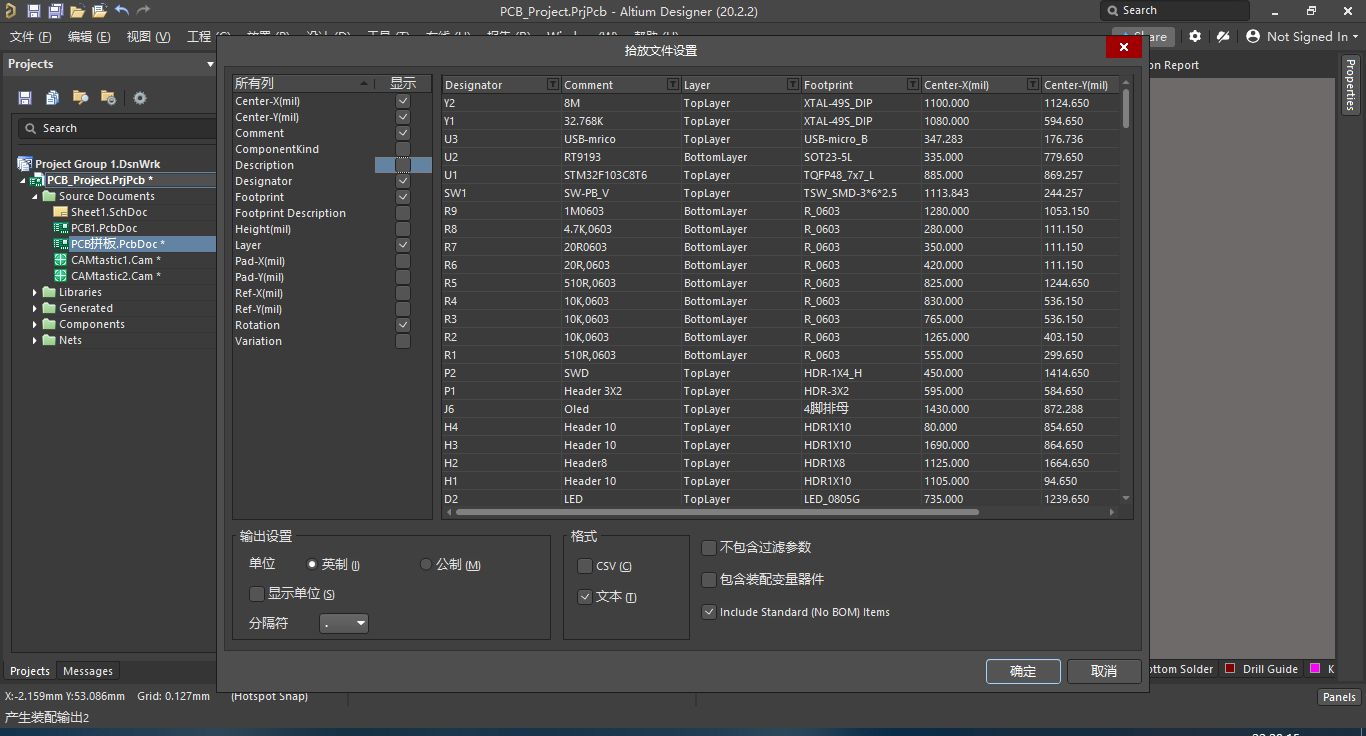Click the save icon in Projects panel toolbar
Viewport: 1366px width, 736px height.
pos(25,97)
